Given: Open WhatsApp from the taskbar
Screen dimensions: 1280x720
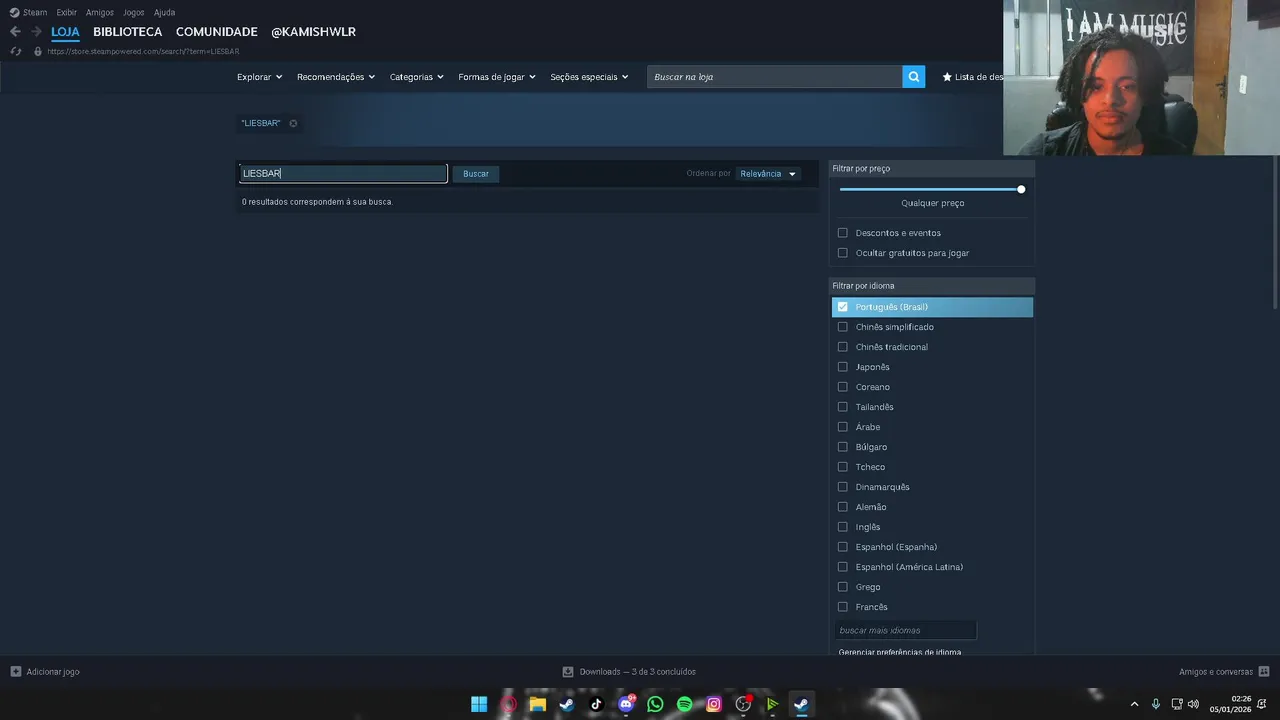Looking at the screenshot, I should point(655,704).
